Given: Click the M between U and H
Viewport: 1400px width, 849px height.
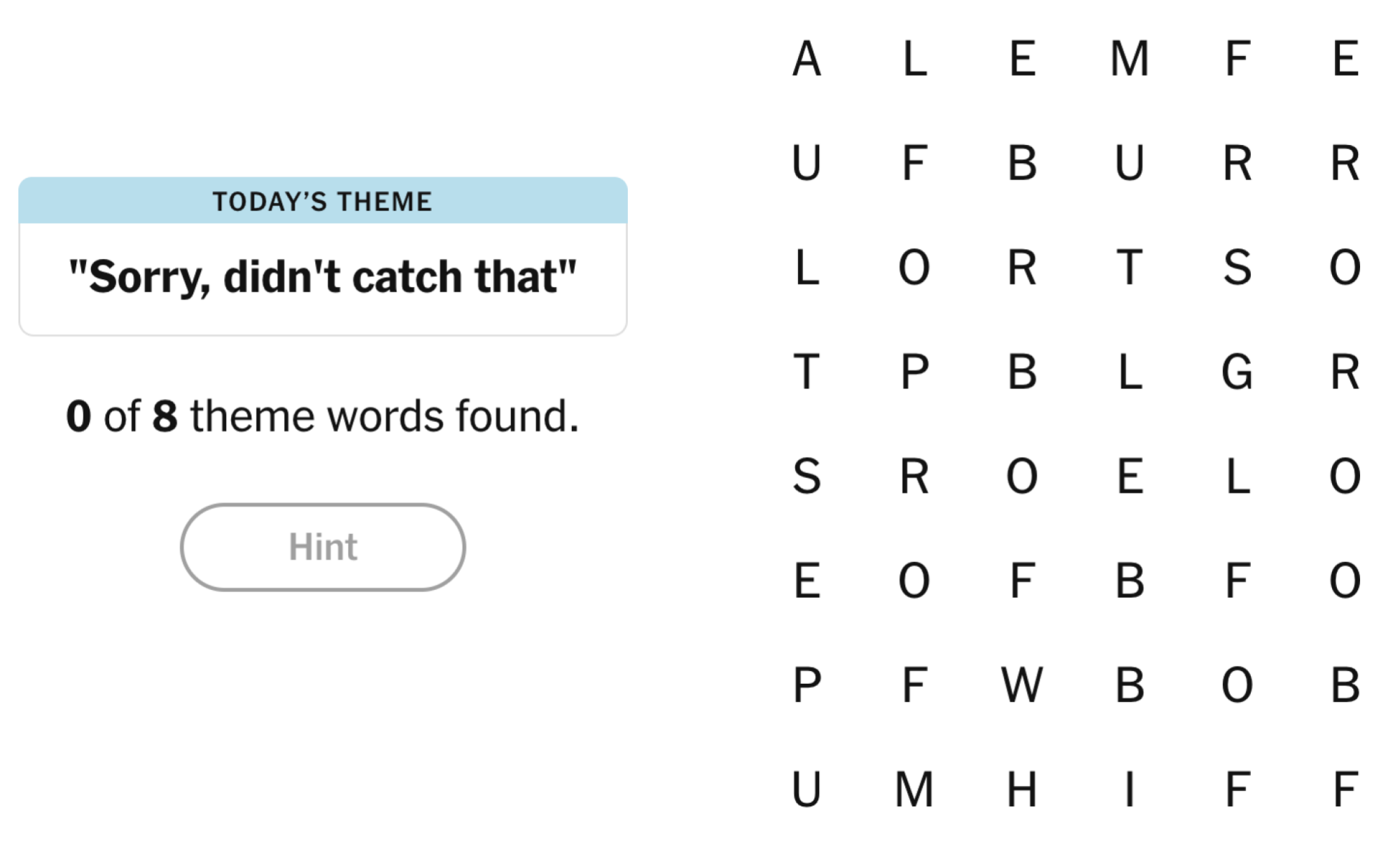Looking at the screenshot, I should point(914,789).
